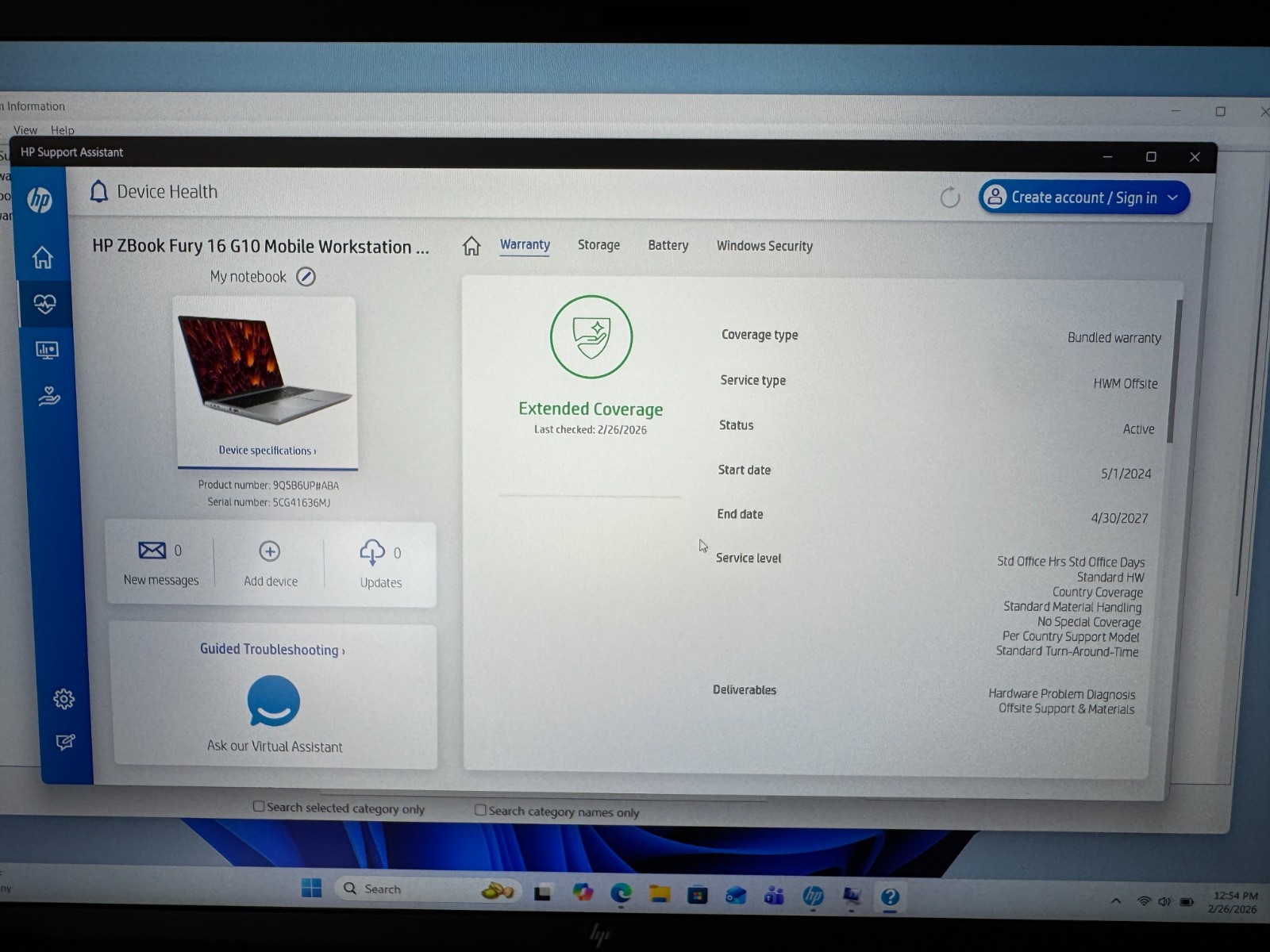Click the blue question mark taskbar icon
The image size is (1270, 952).
tap(890, 897)
